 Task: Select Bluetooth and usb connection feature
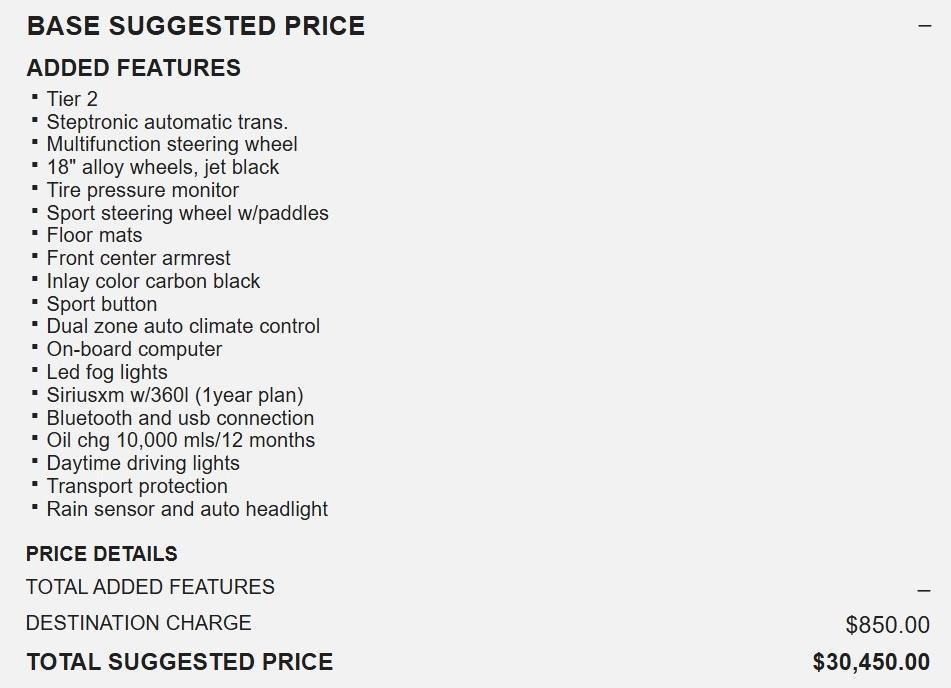(180, 418)
